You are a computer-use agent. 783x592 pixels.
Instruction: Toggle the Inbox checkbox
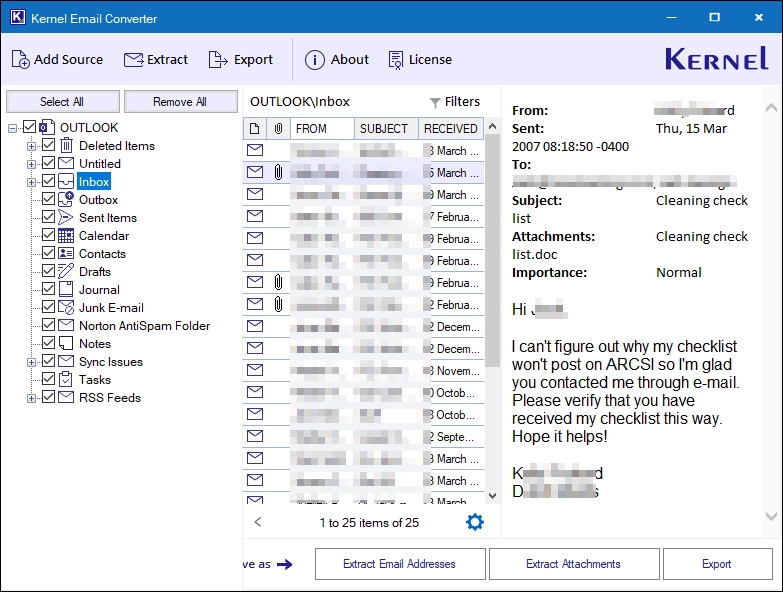pyautogui.click(x=48, y=181)
